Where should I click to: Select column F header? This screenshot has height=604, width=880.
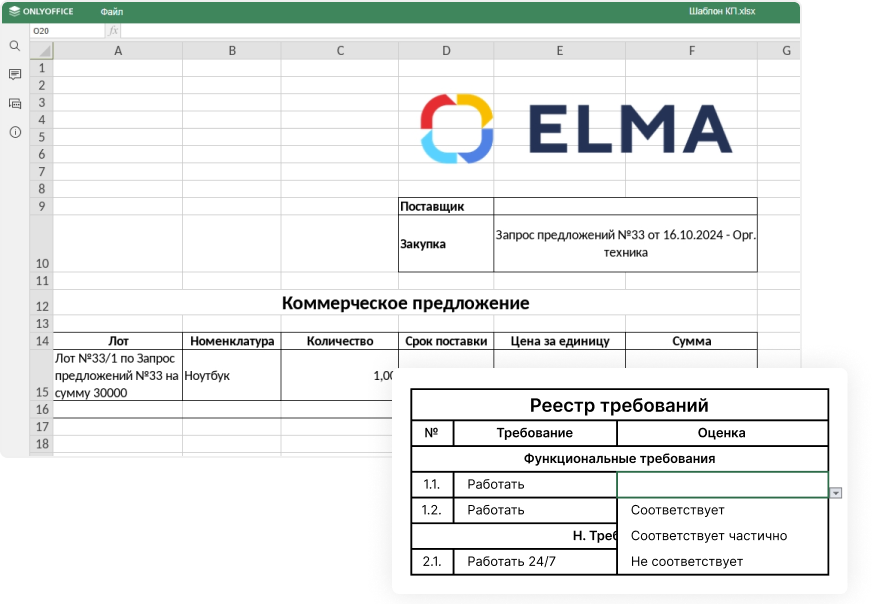[x=691, y=51]
